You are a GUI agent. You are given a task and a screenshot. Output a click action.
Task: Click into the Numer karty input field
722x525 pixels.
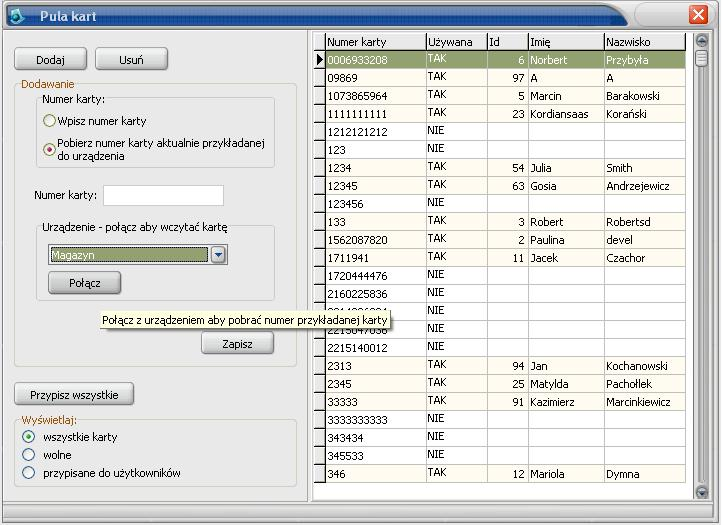click(x=163, y=195)
